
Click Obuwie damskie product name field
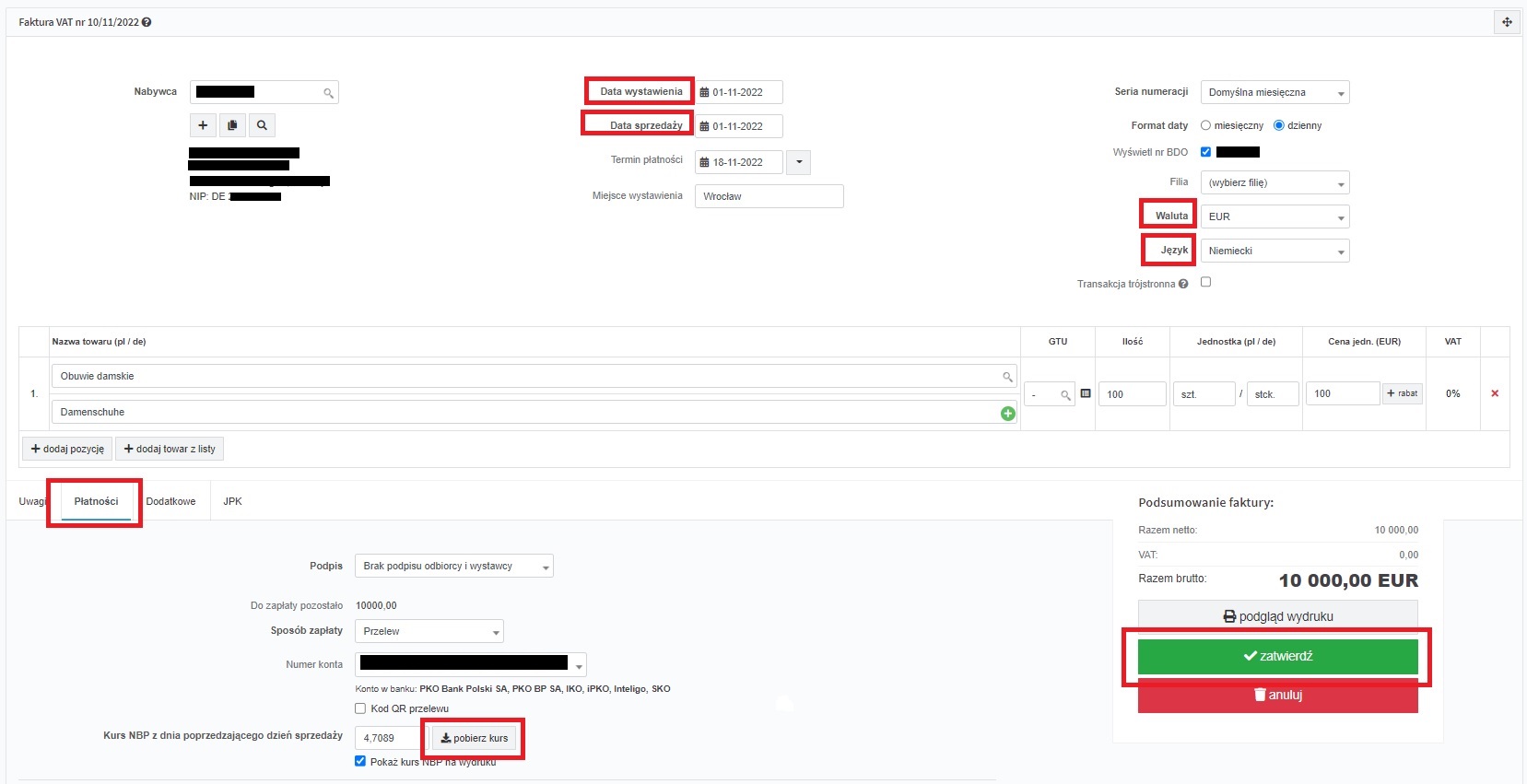(534, 376)
